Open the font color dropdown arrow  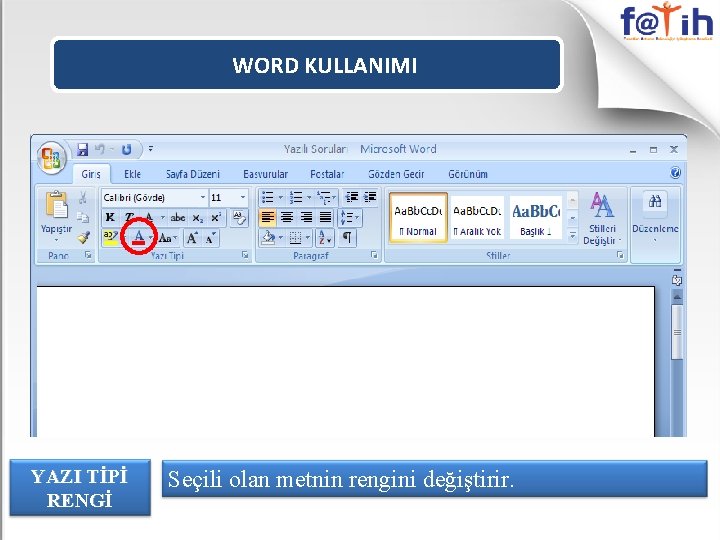(151, 237)
